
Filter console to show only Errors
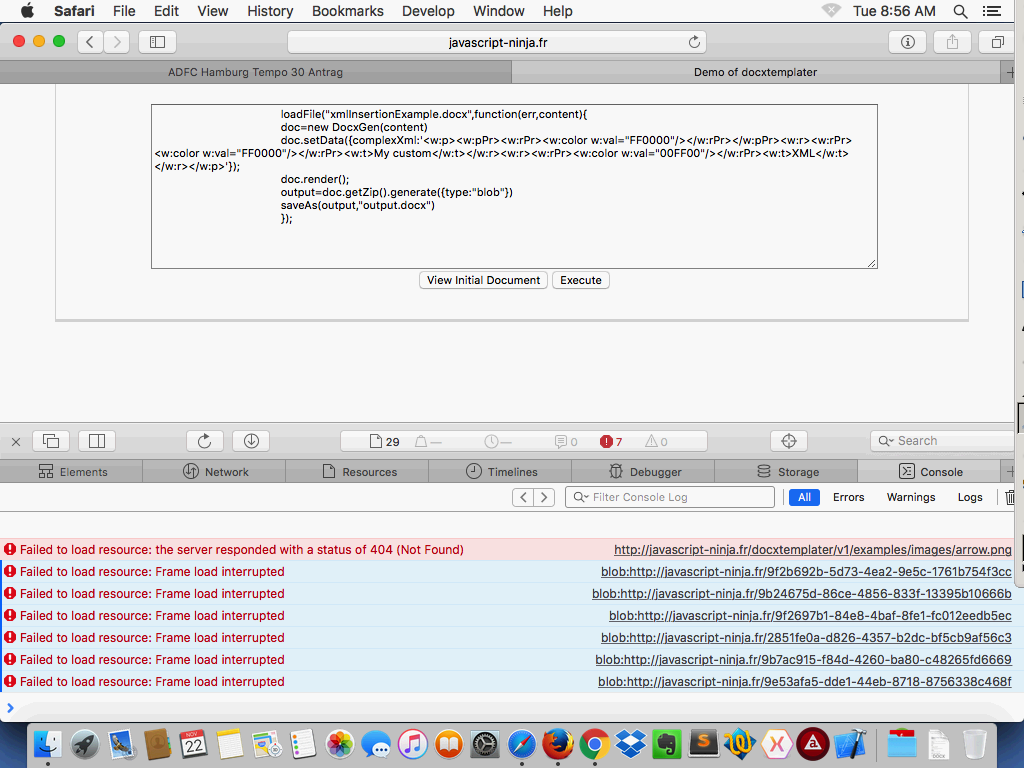click(848, 496)
